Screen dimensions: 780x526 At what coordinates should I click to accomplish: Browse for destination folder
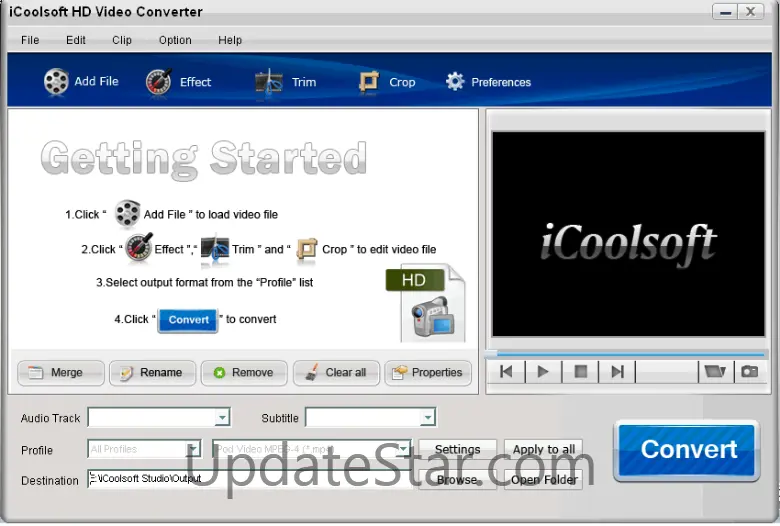point(458,480)
